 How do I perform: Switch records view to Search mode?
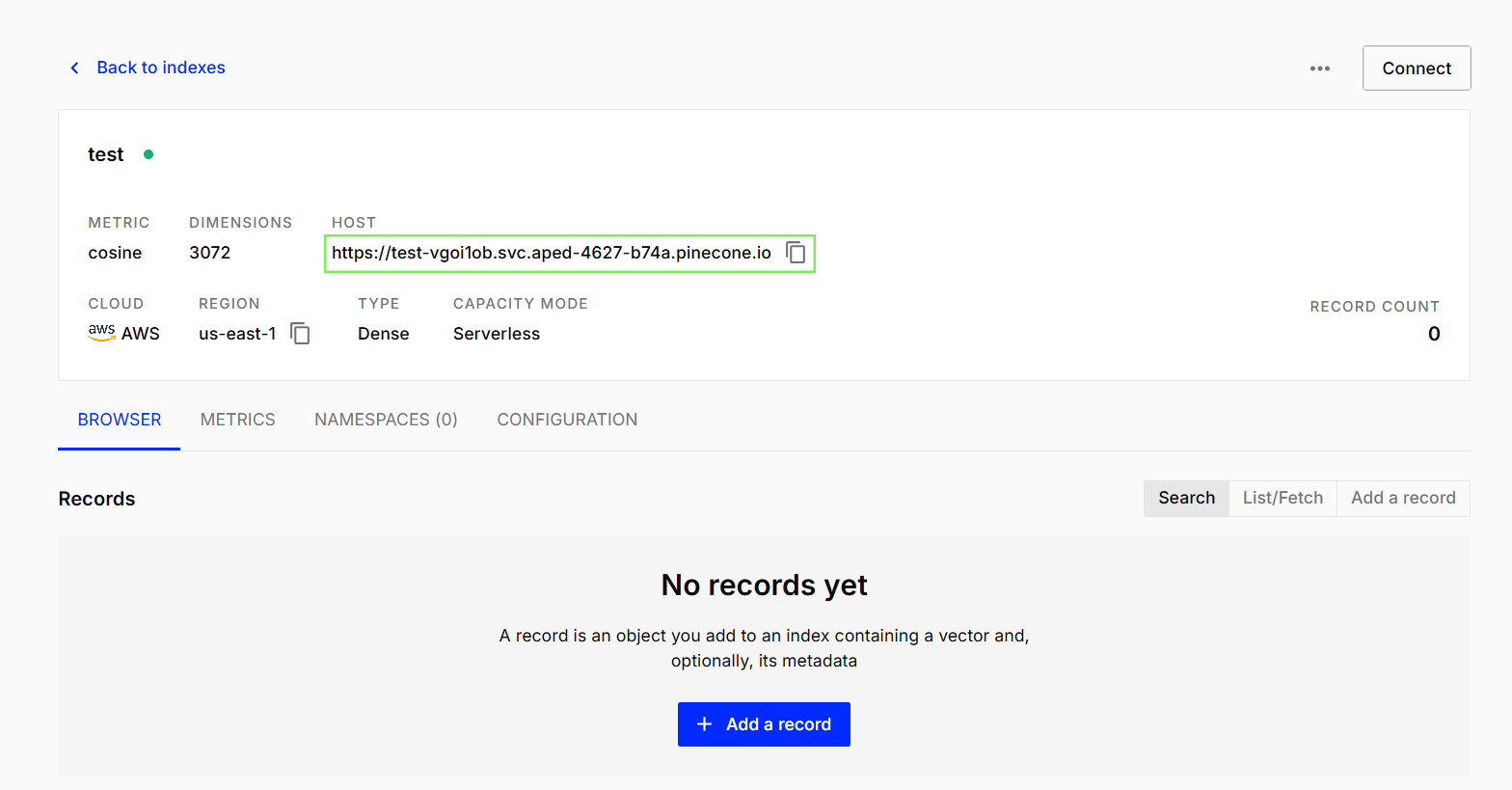coord(1186,498)
